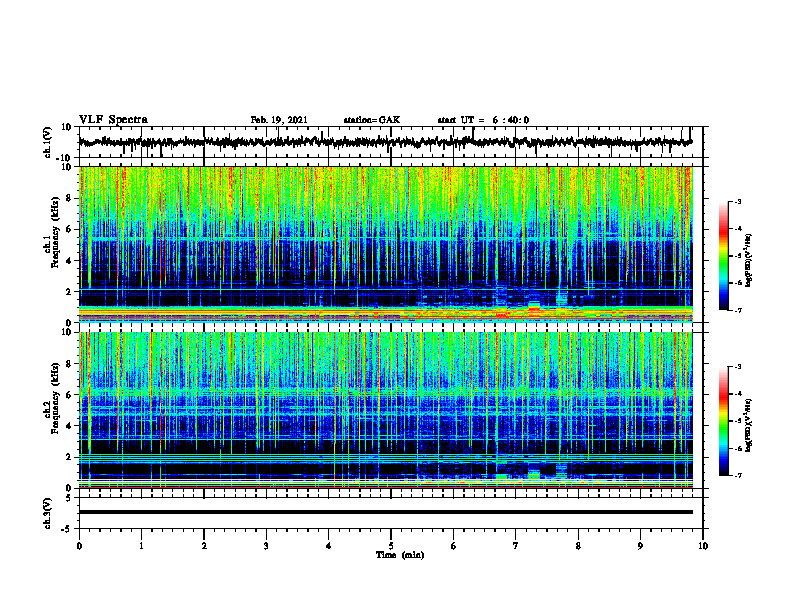Click the "-3" label on ch.1 color scale
The height and width of the screenshot is (612, 792).
tap(737, 202)
